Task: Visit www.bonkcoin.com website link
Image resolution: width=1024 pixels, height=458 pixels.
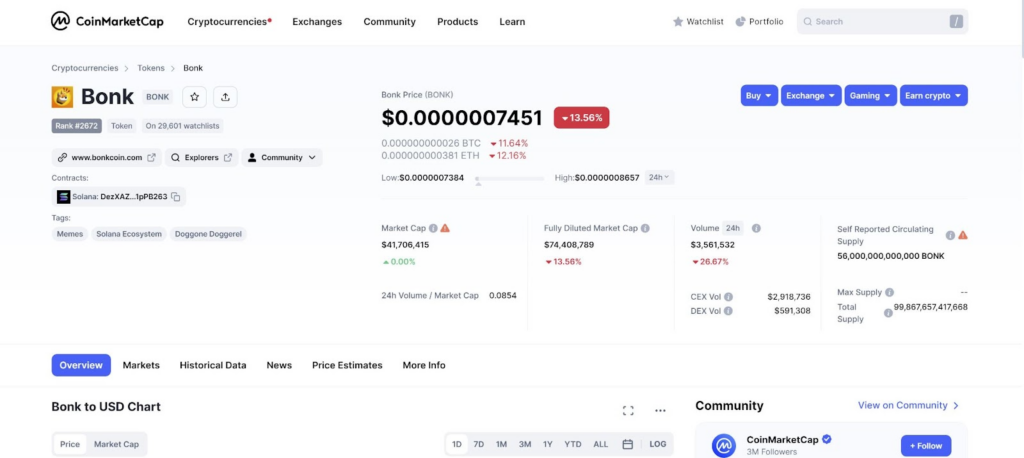Action: [106, 157]
